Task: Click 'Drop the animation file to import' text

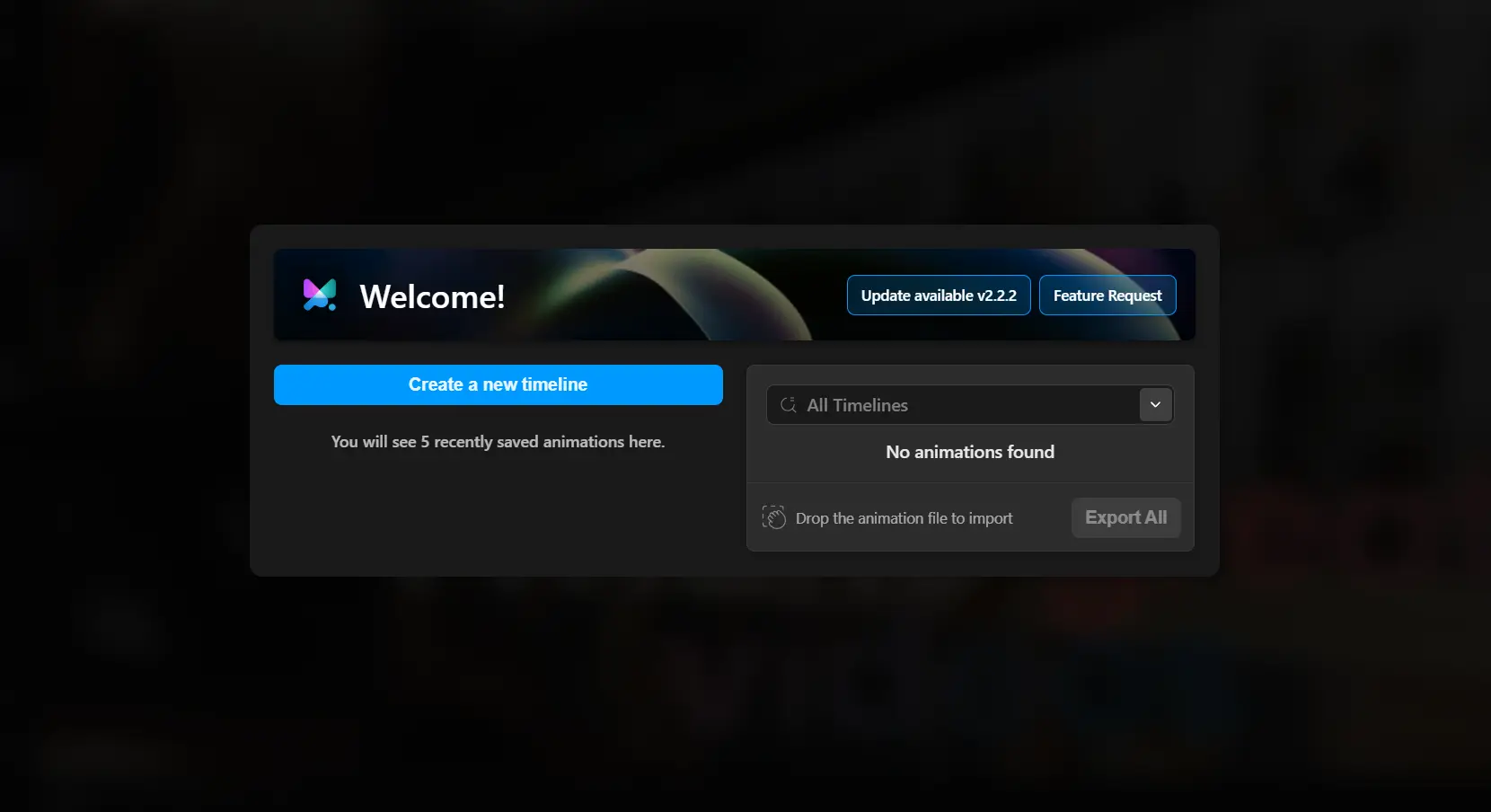Action: (x=904, y=518)
